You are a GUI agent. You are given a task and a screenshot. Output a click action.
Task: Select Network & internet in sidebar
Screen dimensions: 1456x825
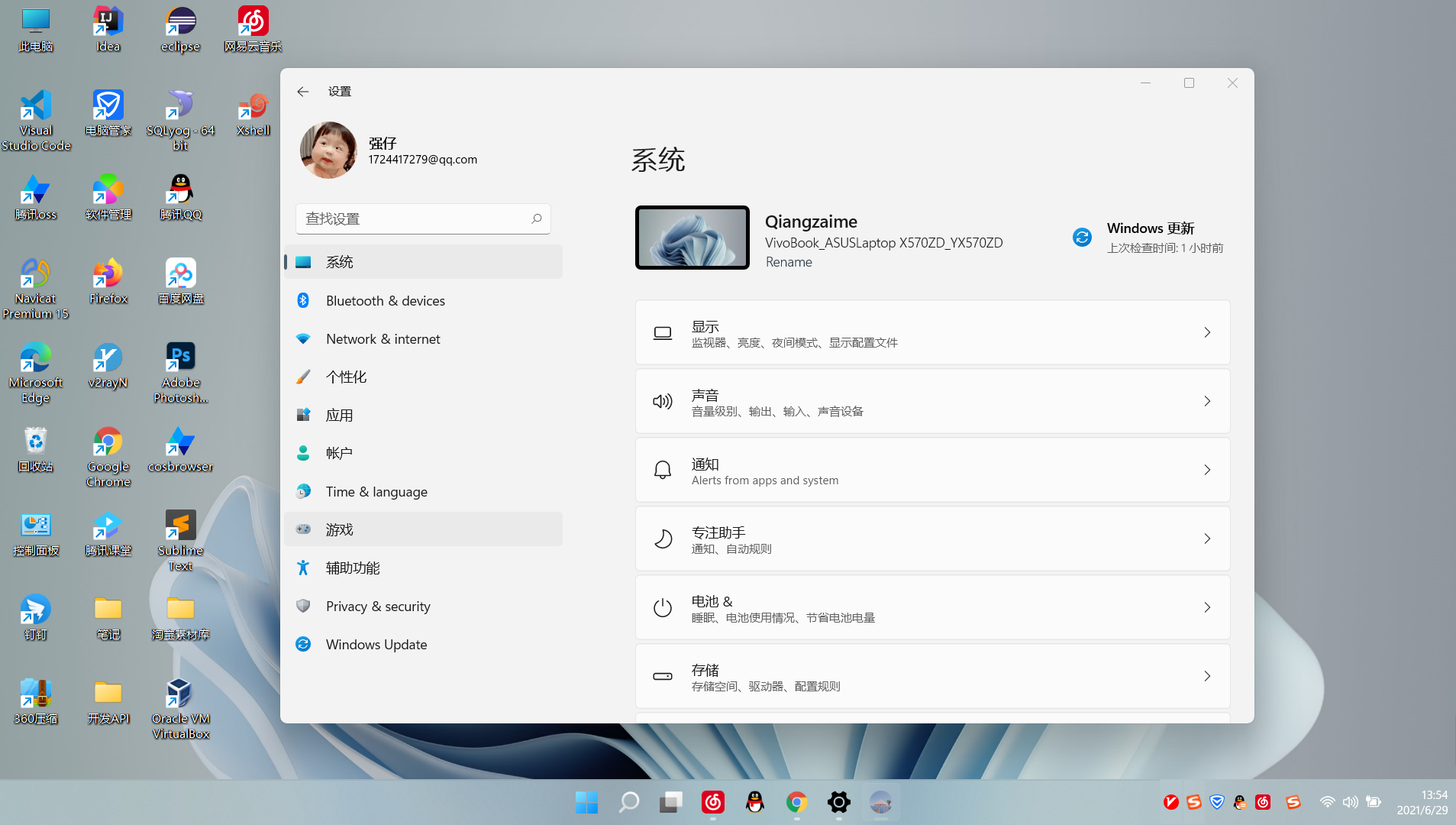383,339
